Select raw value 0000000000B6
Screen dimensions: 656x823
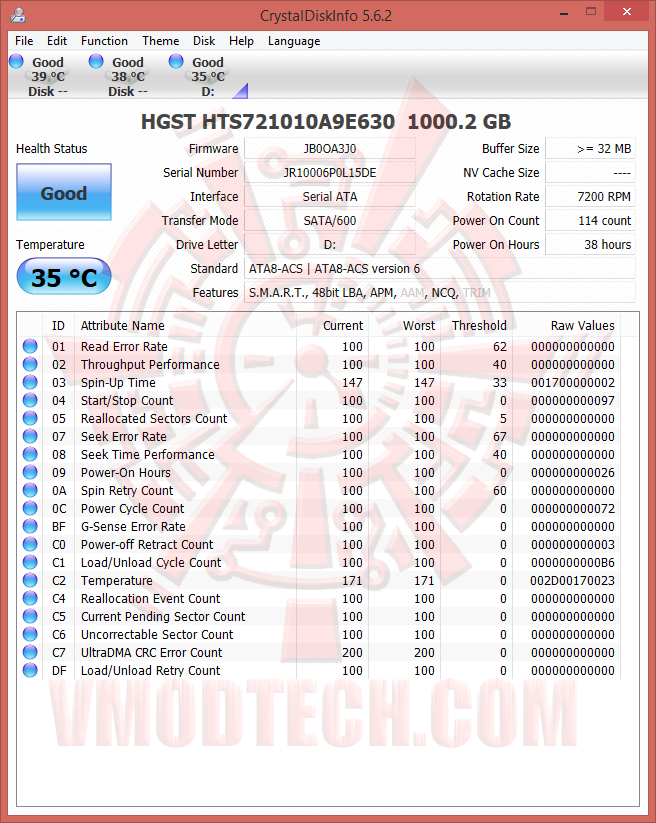point(573,563)
